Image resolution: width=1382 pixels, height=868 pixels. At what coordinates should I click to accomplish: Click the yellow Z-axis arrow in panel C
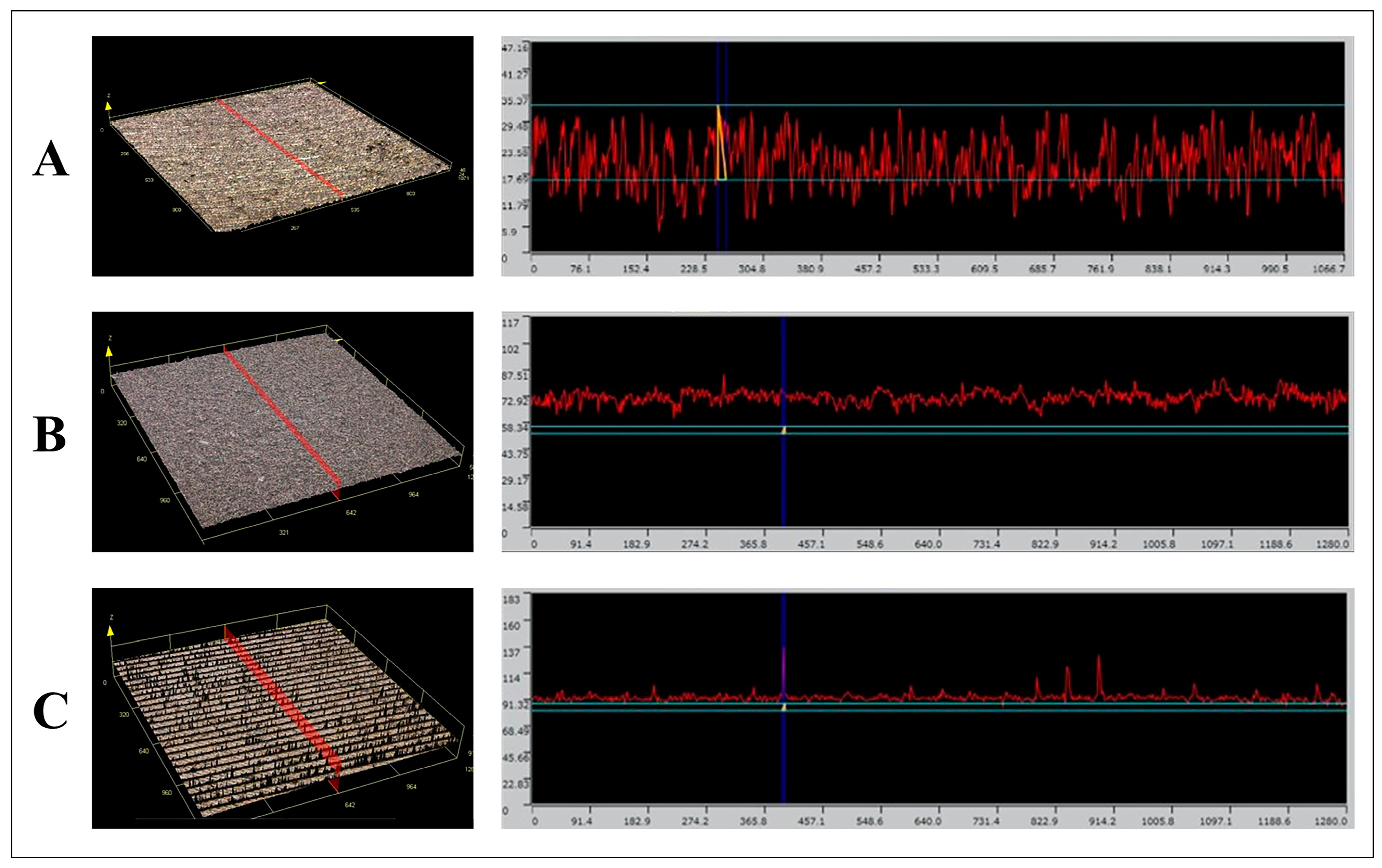click(110, 631)
